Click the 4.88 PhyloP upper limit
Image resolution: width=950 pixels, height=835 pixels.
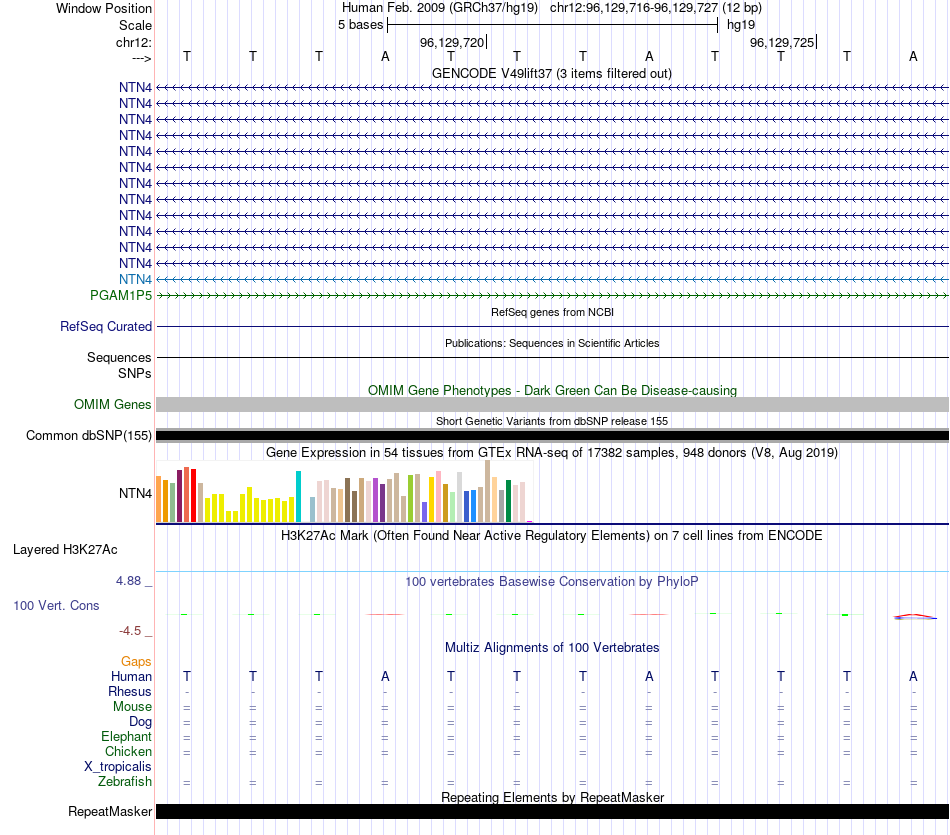(128, 581)
